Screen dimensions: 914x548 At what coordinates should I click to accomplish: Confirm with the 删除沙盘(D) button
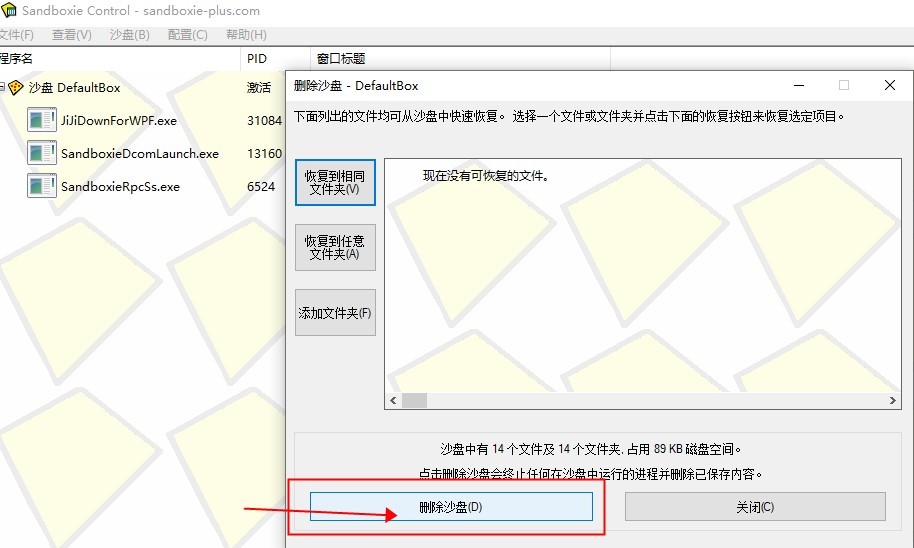coord(451,507)
